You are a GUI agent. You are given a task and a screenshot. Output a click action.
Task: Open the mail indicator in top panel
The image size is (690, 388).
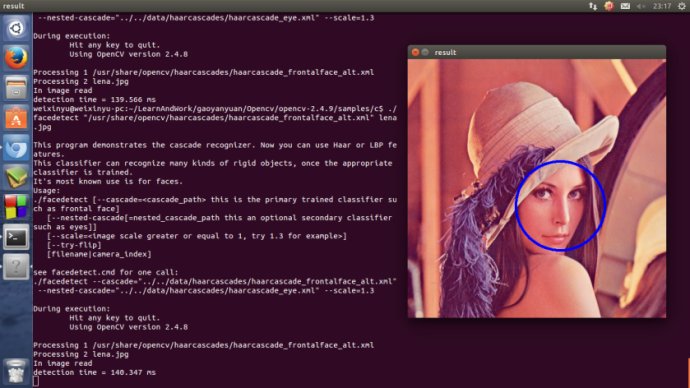tap(625, 6)
